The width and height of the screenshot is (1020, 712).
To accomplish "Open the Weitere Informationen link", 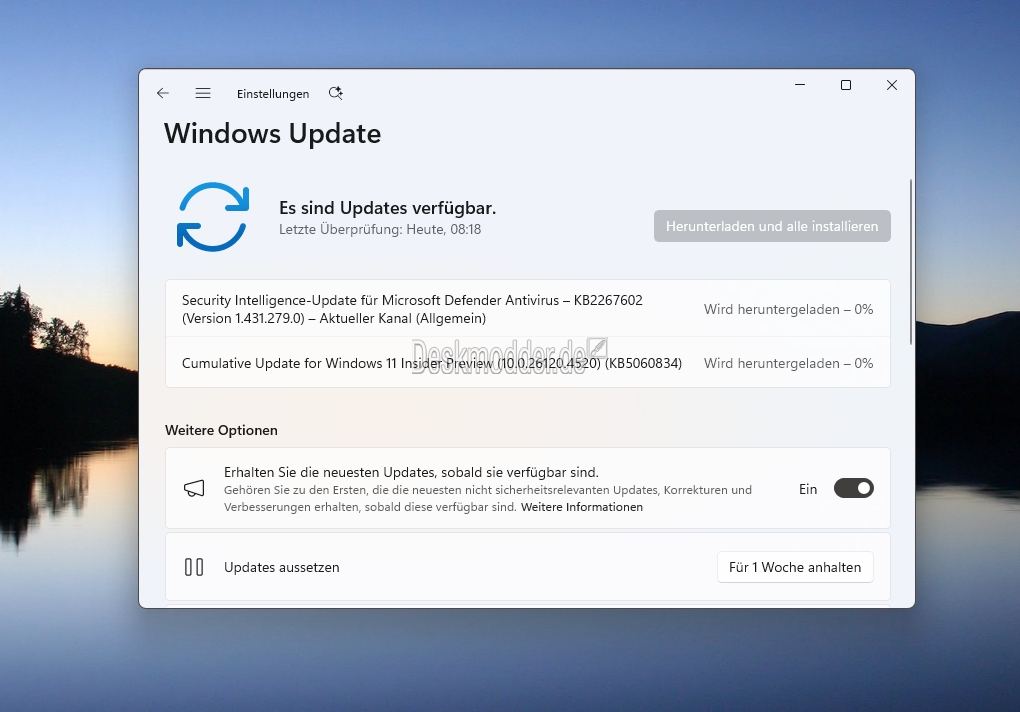I will pos(582,507).
